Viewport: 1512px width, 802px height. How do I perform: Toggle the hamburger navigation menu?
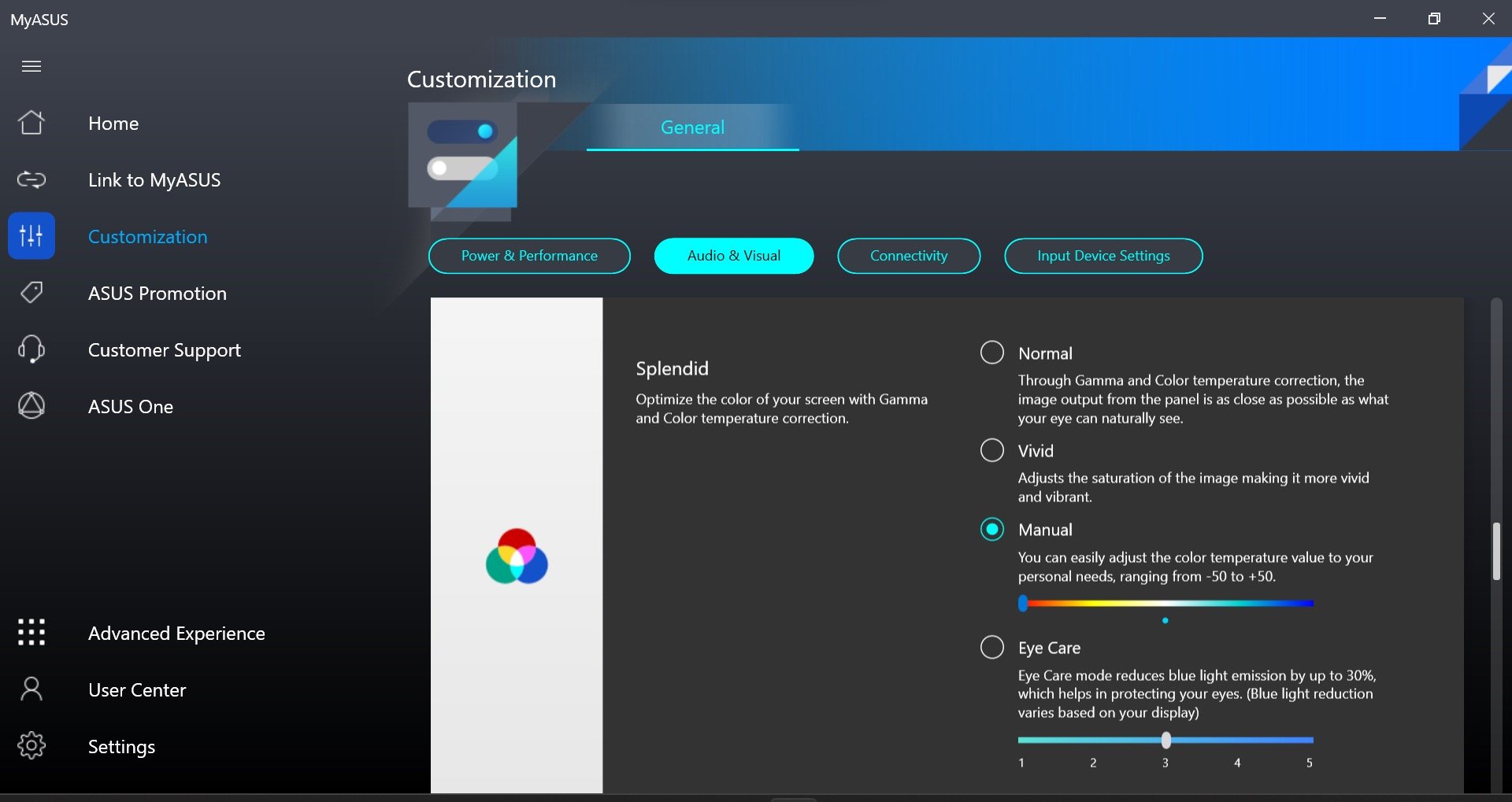click(x=31, y=66)
